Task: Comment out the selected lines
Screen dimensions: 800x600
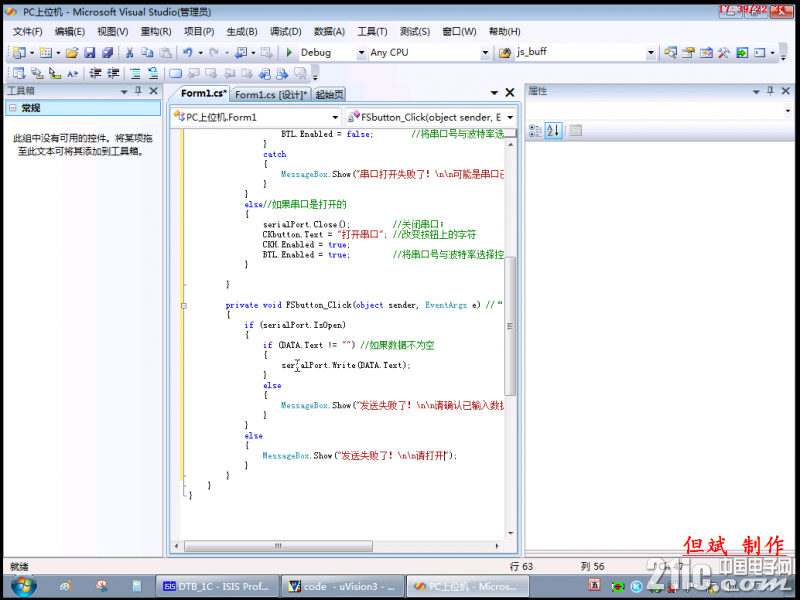Action: (x=135, y=73)
